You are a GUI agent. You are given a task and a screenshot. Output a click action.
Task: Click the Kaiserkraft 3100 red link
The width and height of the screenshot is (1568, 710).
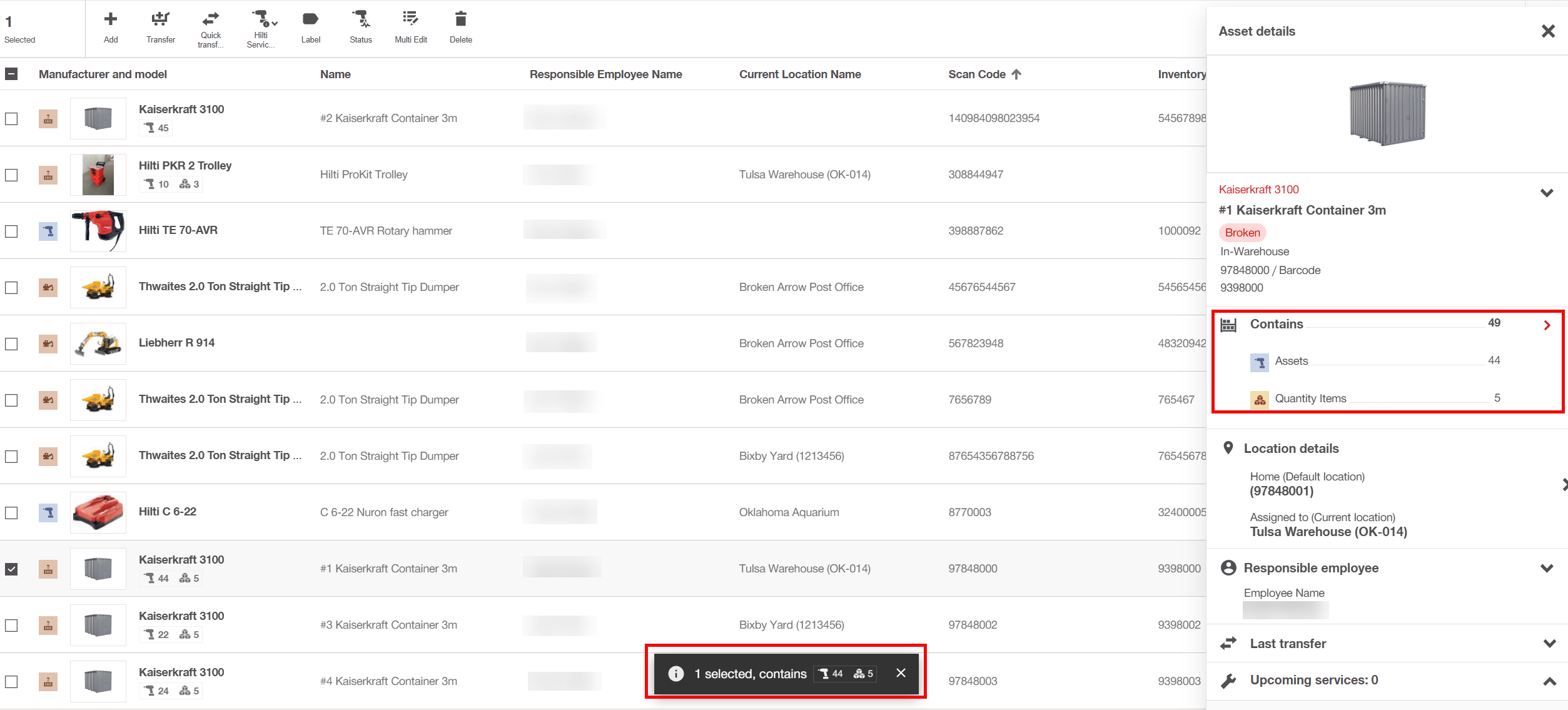pos(1258,189)
